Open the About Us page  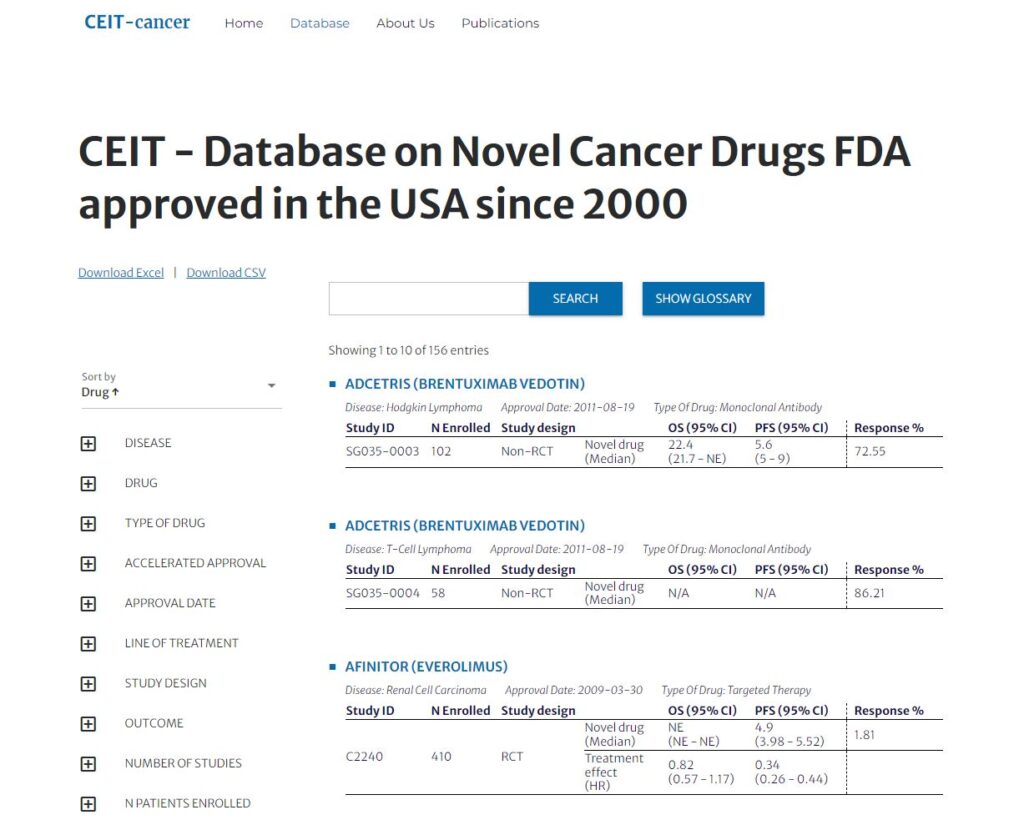point(405,23)
